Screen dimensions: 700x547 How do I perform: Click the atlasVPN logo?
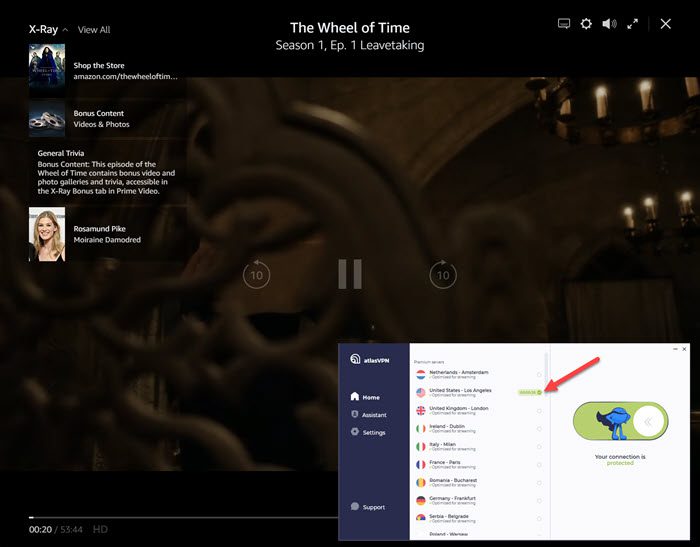(370, 359)
